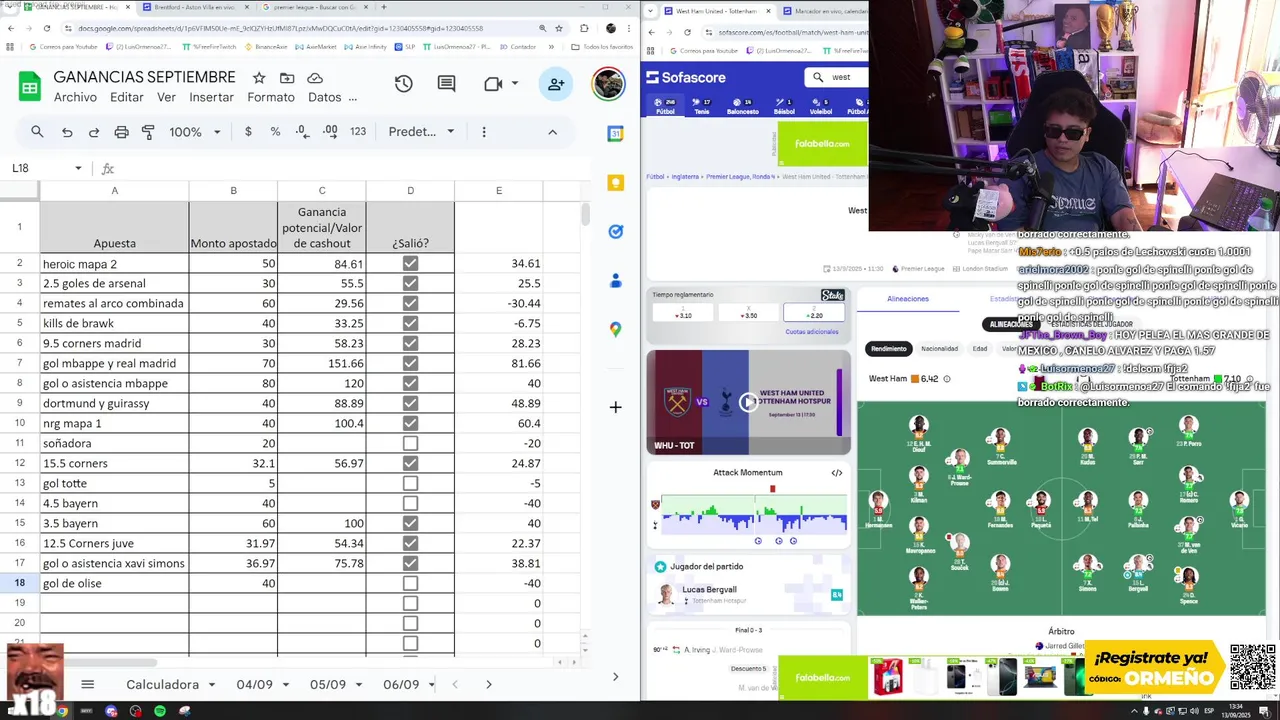Format cells as percent
Image resolution: width=1280 pixels, height=720 pixels.
point(275,132)
